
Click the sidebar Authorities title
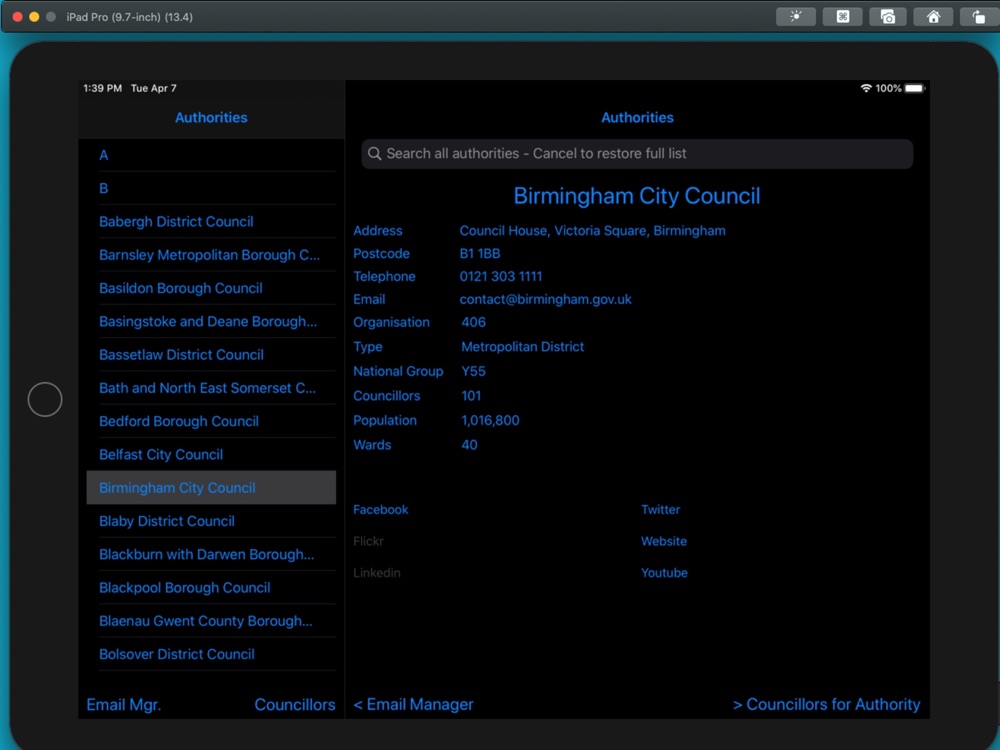[211, 117]
